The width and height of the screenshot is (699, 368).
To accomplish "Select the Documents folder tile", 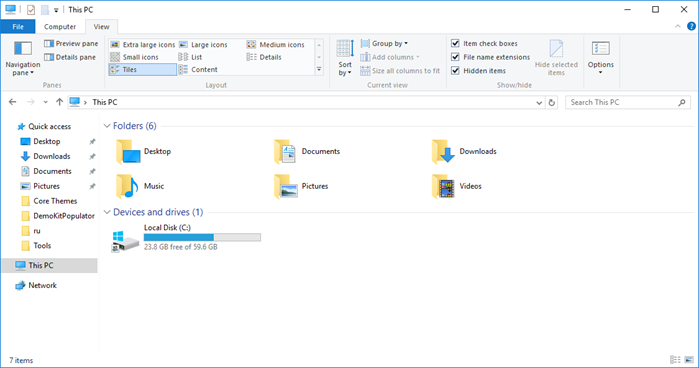I will coord(307,152).
